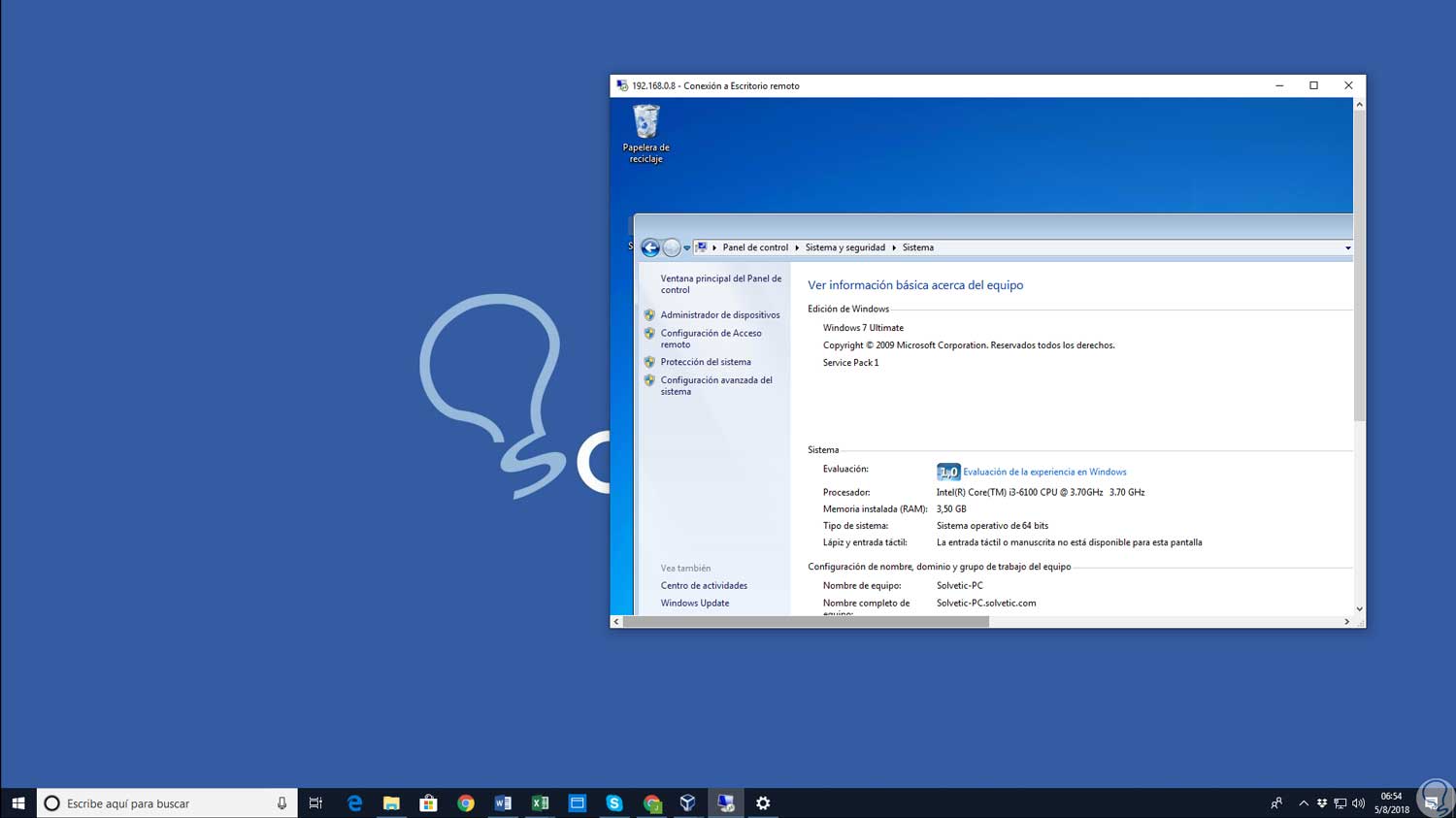
Task: Open the recent pages dropdown arrow
Action: click(686, 248)
